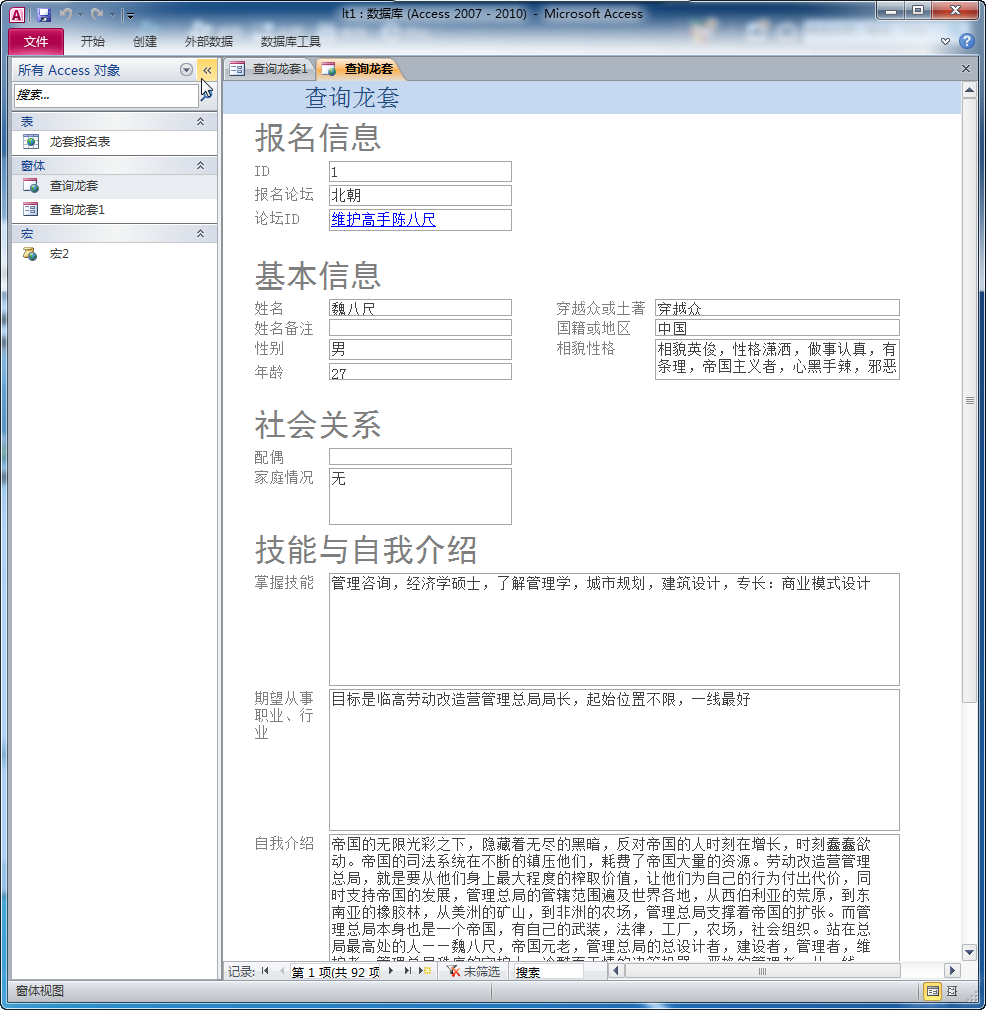Viewport: 986px width, 1010px height.
Task: Collapse the navigation pane with the double-chevron button
Action: point(207,70)
